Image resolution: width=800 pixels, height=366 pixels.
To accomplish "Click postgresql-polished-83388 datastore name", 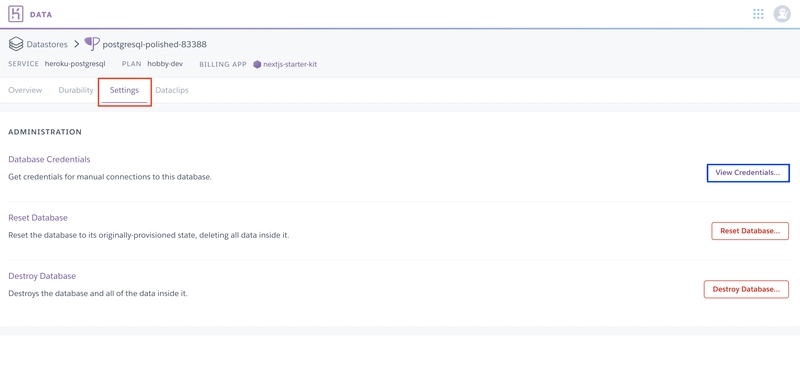I will tap(155, 44).
